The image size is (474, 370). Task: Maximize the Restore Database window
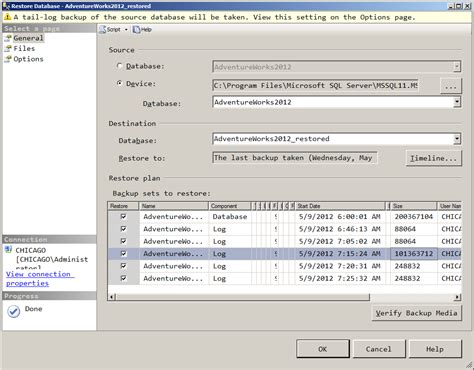pos(459,6)
